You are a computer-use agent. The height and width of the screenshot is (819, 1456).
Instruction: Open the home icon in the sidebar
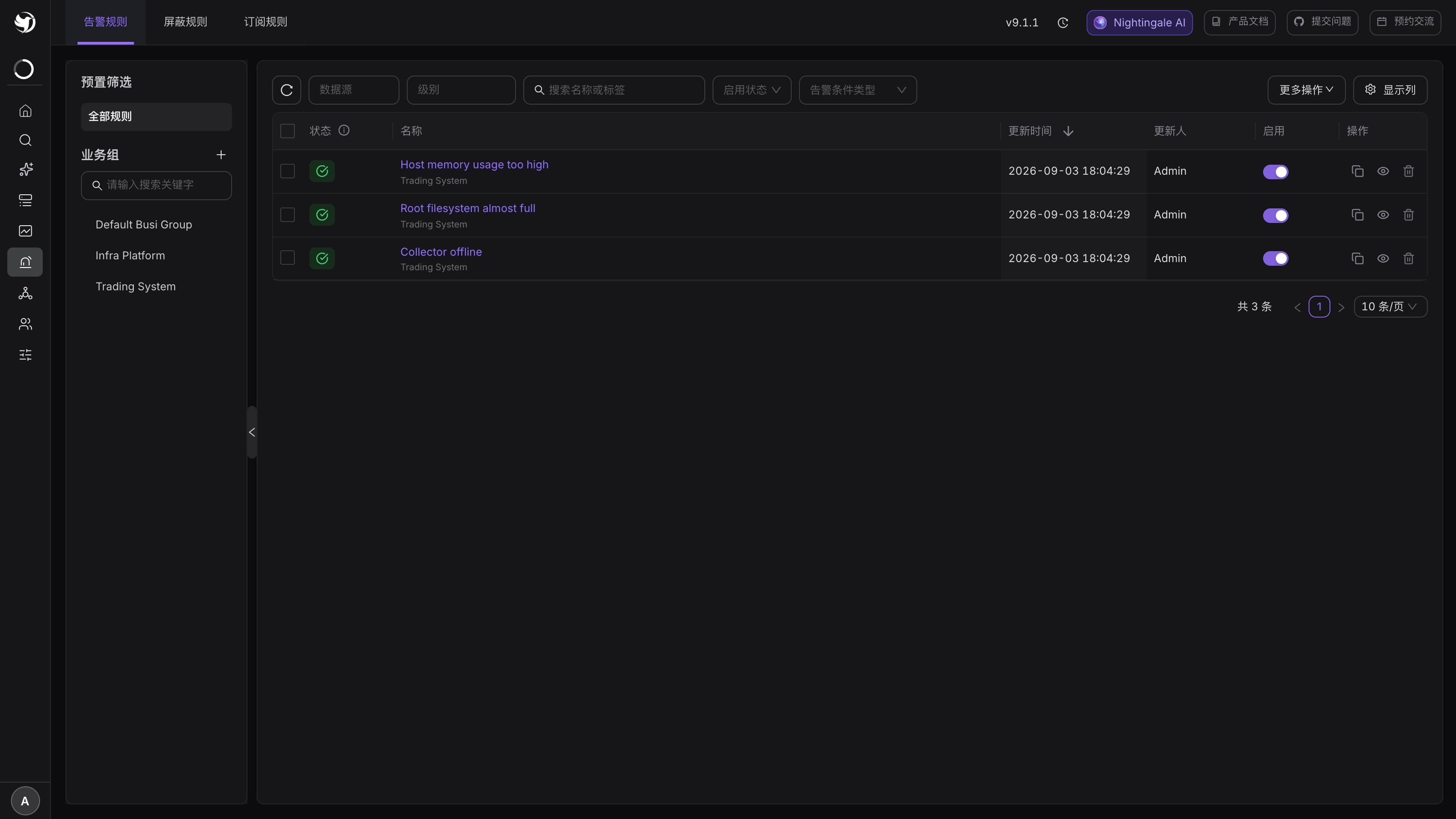click(x=25, y=111)
